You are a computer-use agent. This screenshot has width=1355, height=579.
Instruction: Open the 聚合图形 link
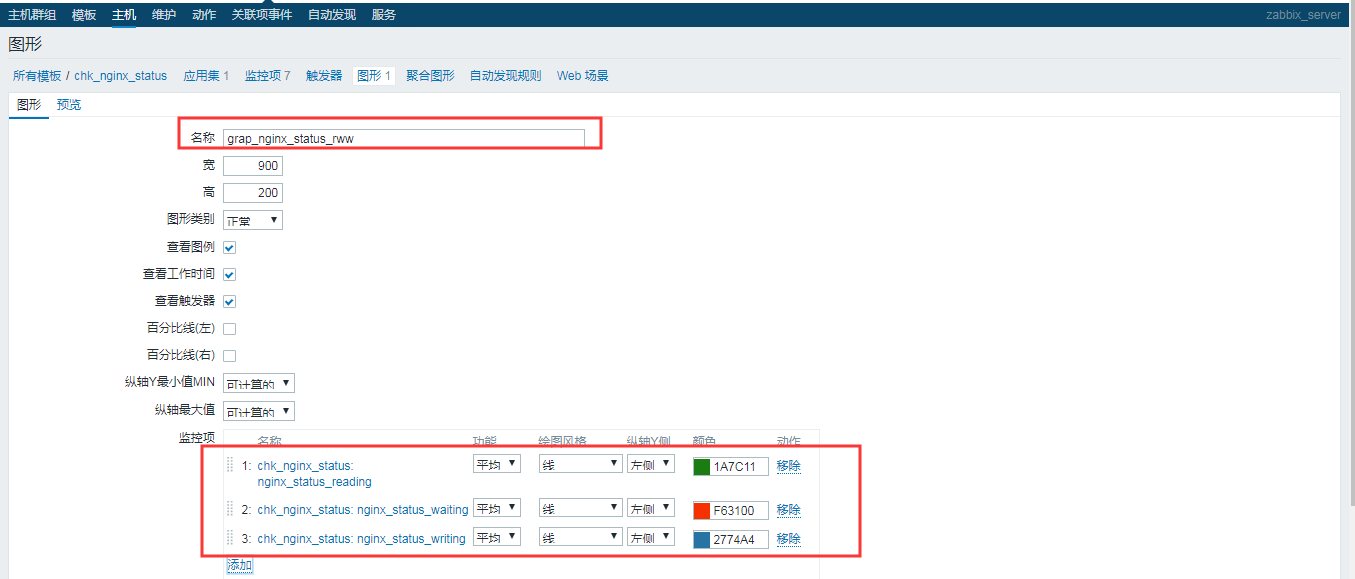(430, 76)
